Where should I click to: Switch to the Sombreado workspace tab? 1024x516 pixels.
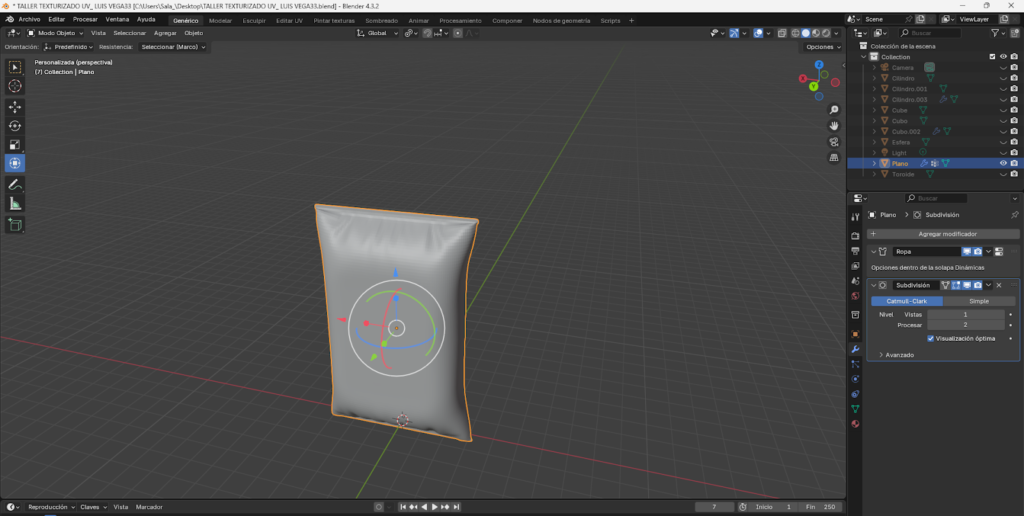pyautogui.click(x=381, y=20)
